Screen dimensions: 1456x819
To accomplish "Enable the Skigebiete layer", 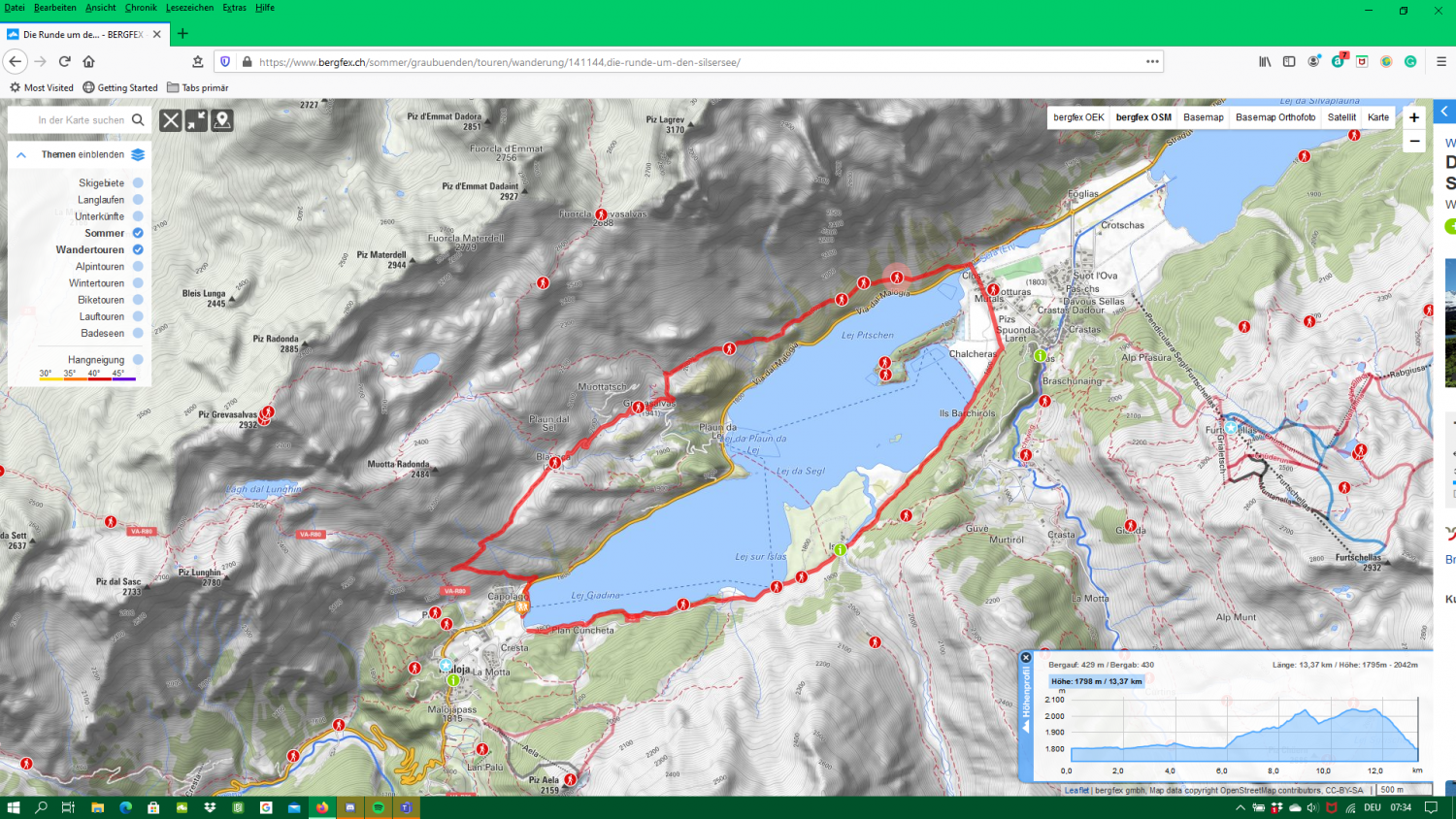I will coord(138,182).
